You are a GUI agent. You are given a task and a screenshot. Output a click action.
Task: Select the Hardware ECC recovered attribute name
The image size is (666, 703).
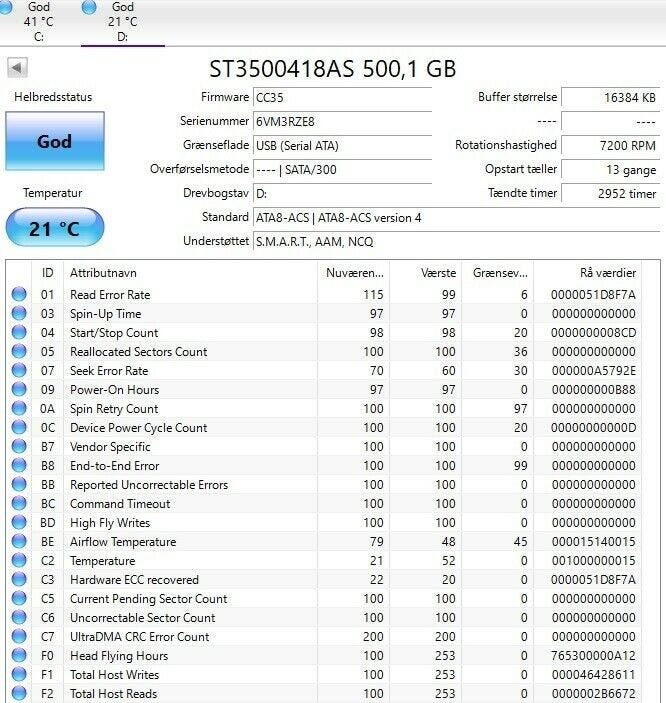134,580
